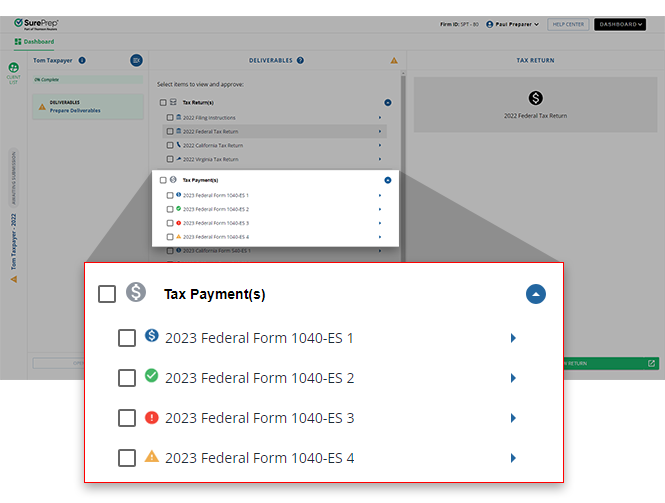This screenshot has width=665, height=503.
Task: Check the 2022 Virginia Tax Return checkbox
Action: click(x=170, y=159)
